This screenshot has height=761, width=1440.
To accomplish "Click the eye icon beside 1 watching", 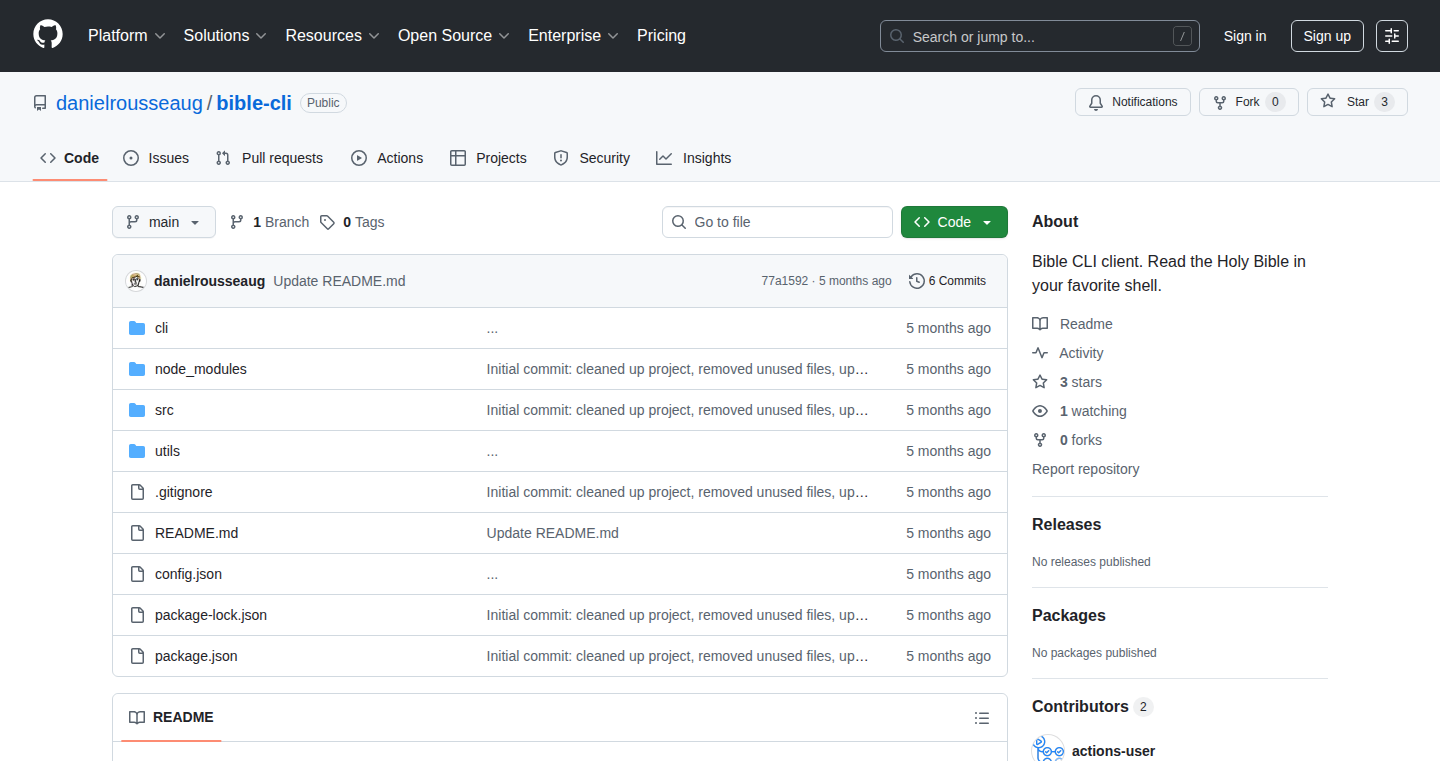I will tap(1040, 411).
